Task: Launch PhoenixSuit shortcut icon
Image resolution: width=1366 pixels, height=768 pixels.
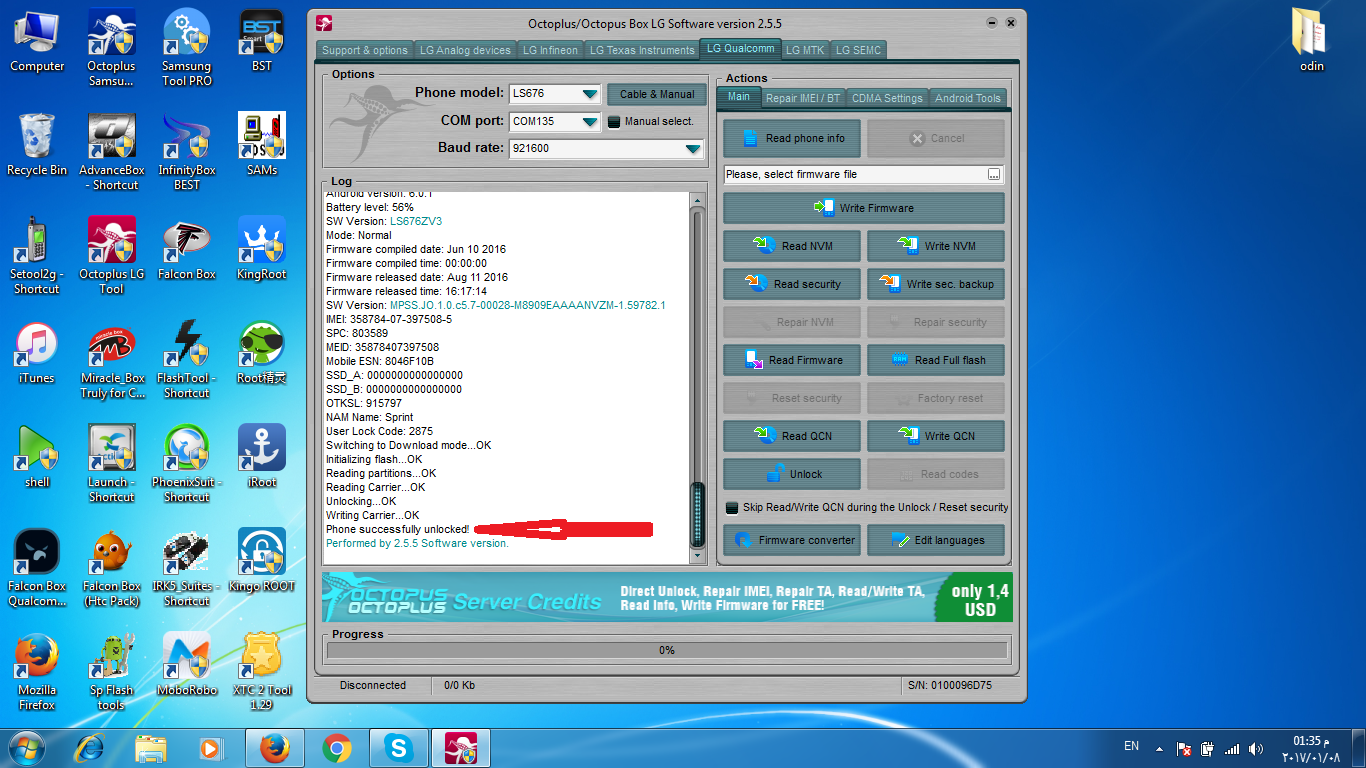Action: tap(187, 463)
